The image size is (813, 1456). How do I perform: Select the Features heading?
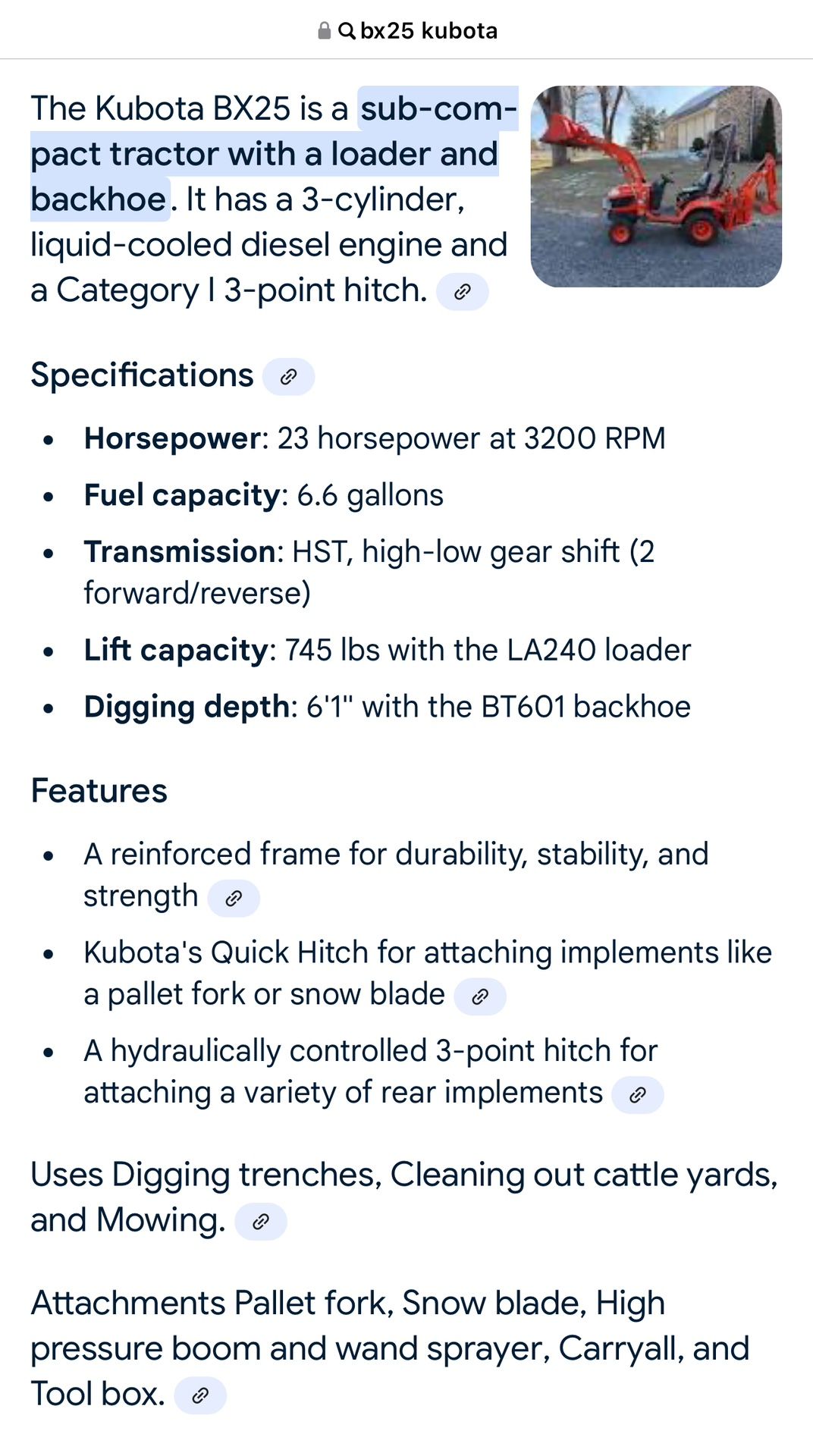pyautogui.click(x=99, y=791)
